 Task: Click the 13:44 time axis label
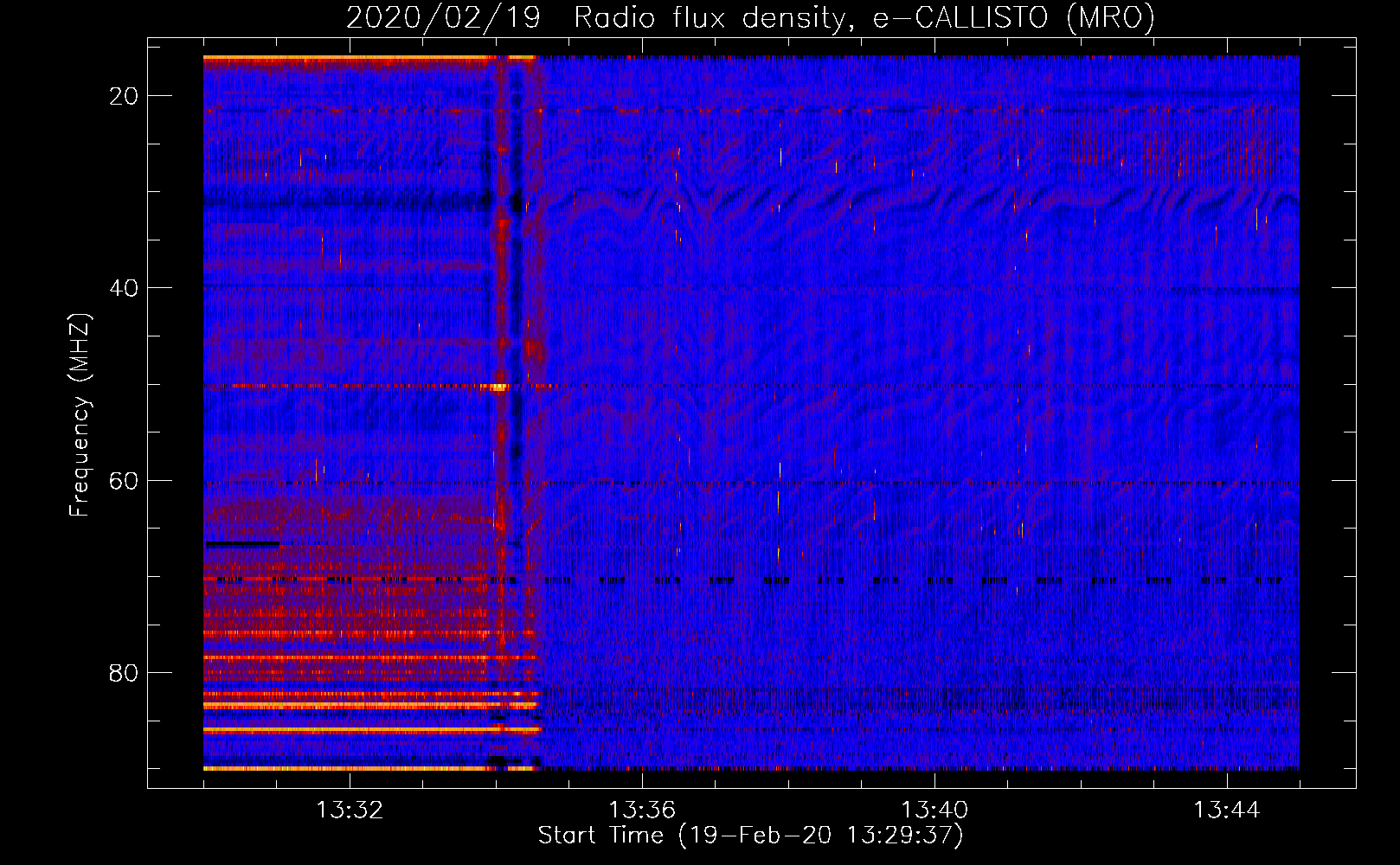[1227, 811]
